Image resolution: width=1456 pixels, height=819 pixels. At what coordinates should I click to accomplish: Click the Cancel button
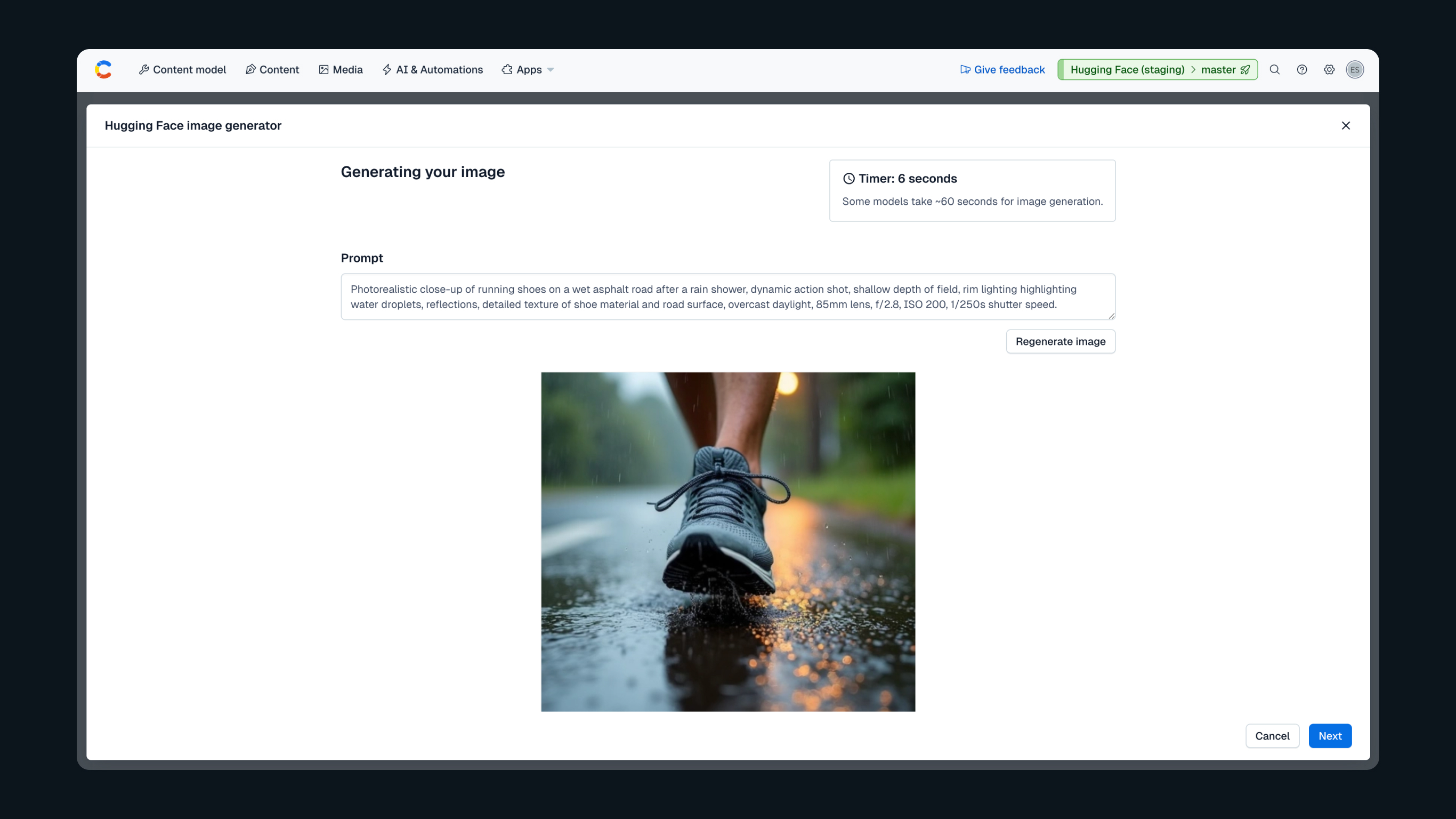1272,736
